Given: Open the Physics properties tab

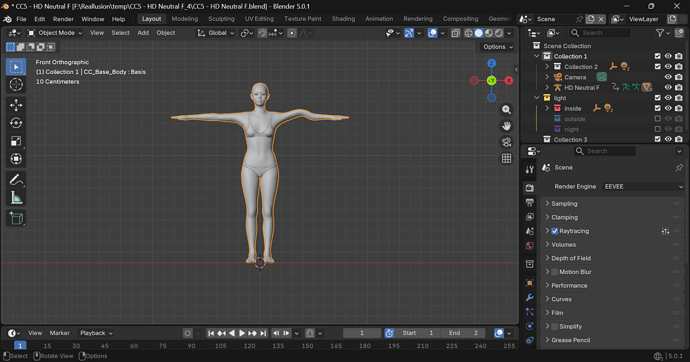Looking at the screenshot, I should 530,326.
